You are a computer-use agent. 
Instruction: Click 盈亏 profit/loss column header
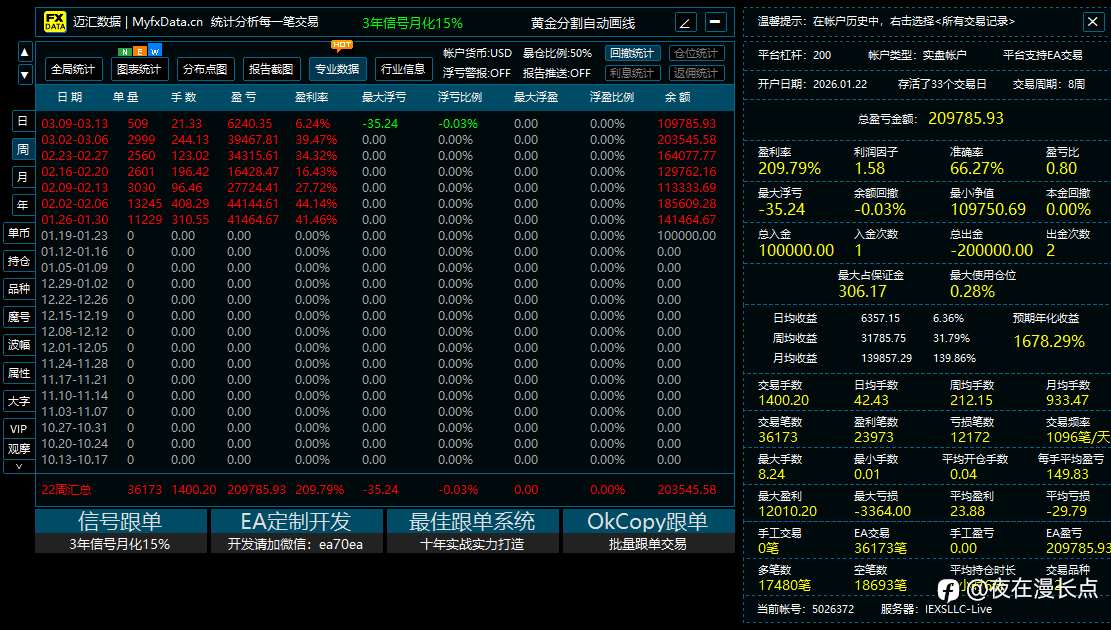click(244, 97)
